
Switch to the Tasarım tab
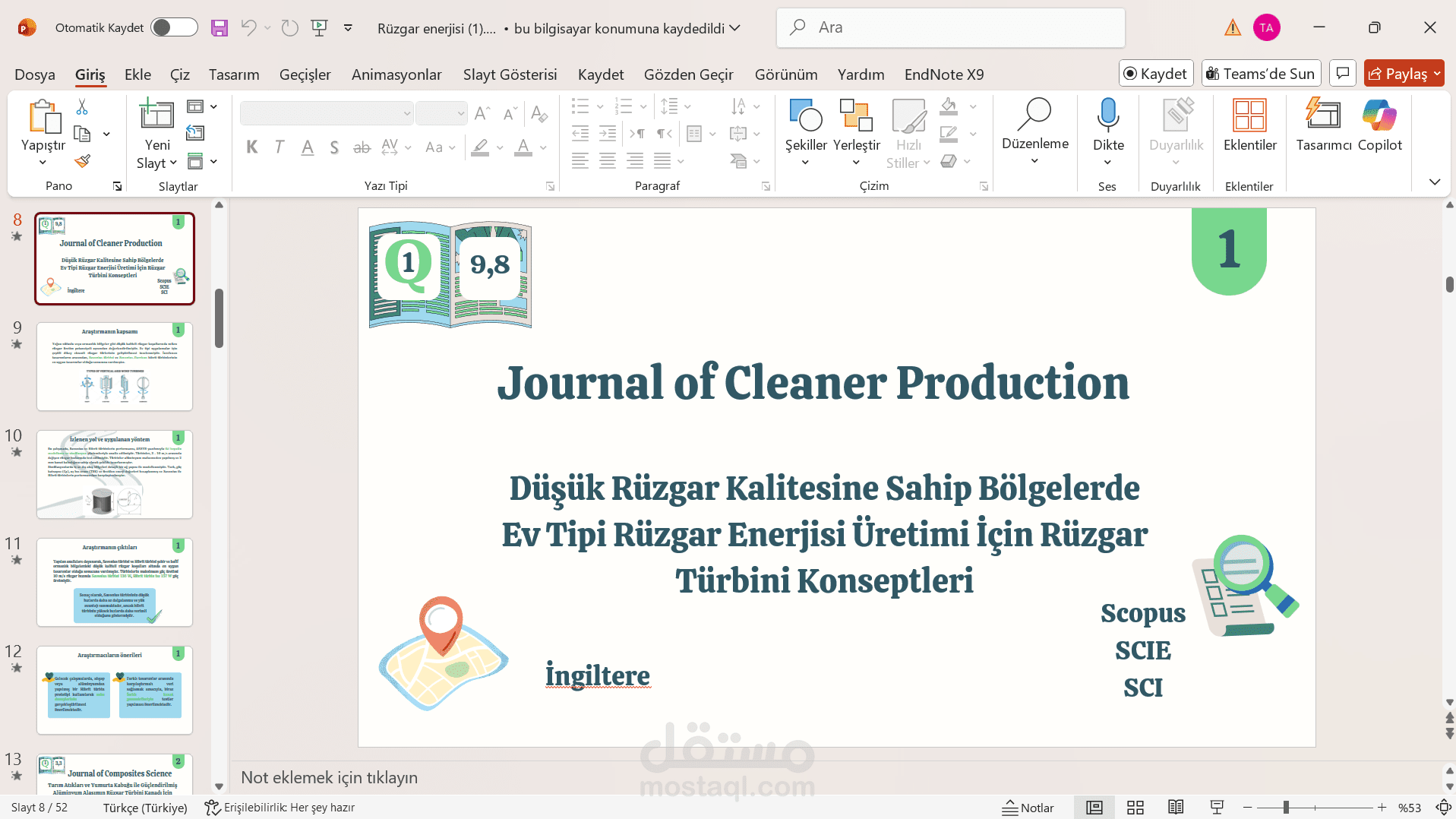click(x=234, y=74)
